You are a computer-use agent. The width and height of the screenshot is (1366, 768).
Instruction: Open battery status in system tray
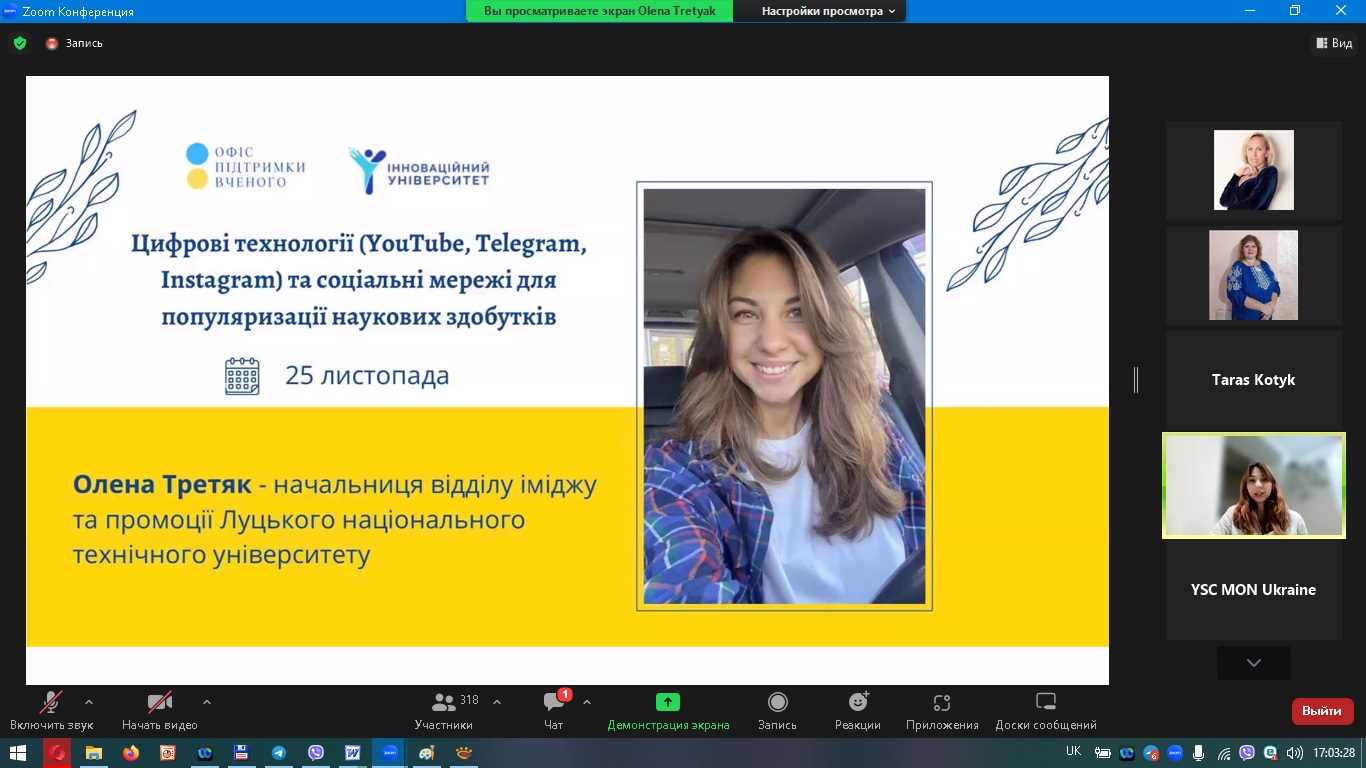[1103, 753]
